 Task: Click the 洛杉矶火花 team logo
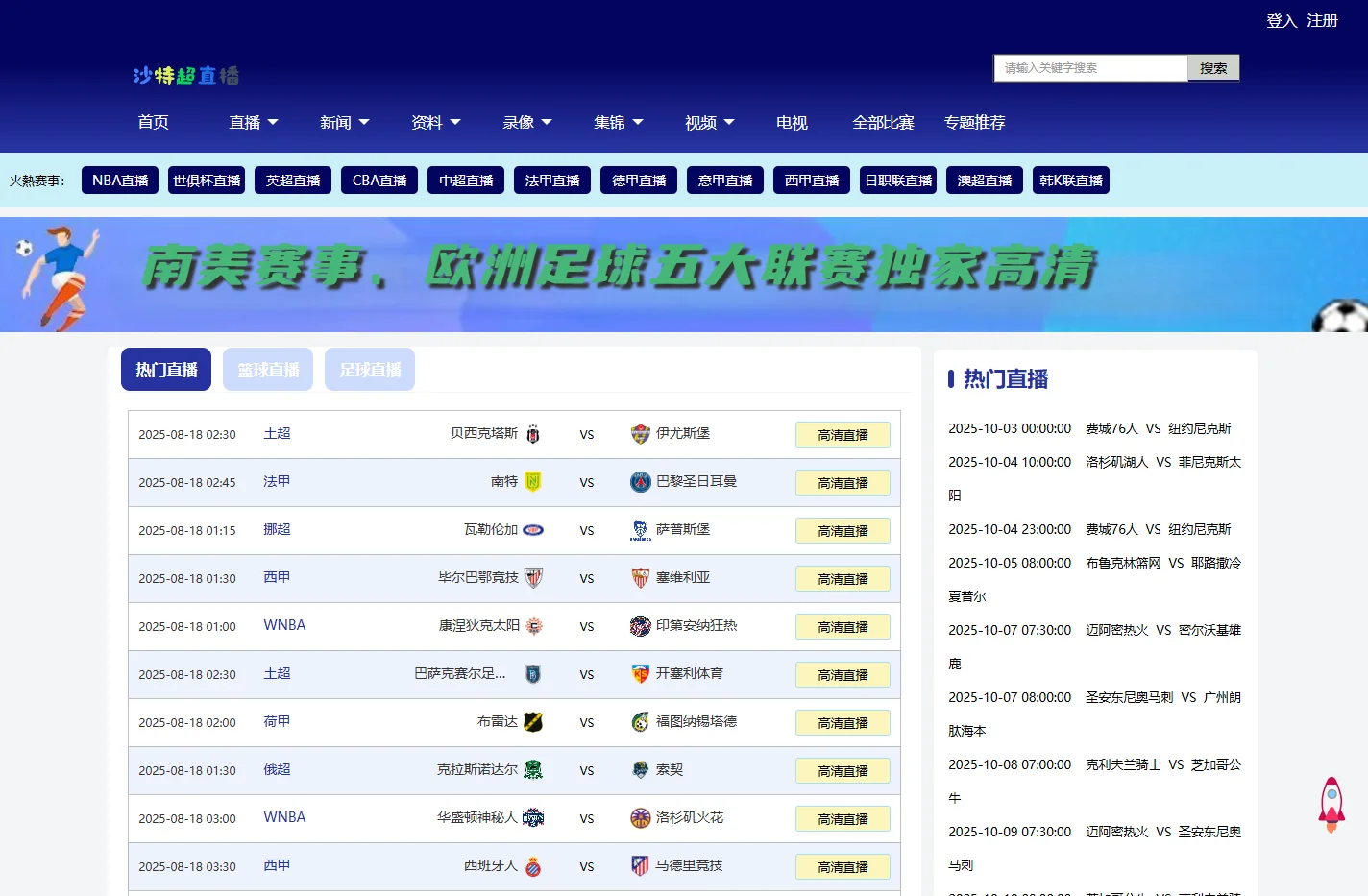pos(640,818)
